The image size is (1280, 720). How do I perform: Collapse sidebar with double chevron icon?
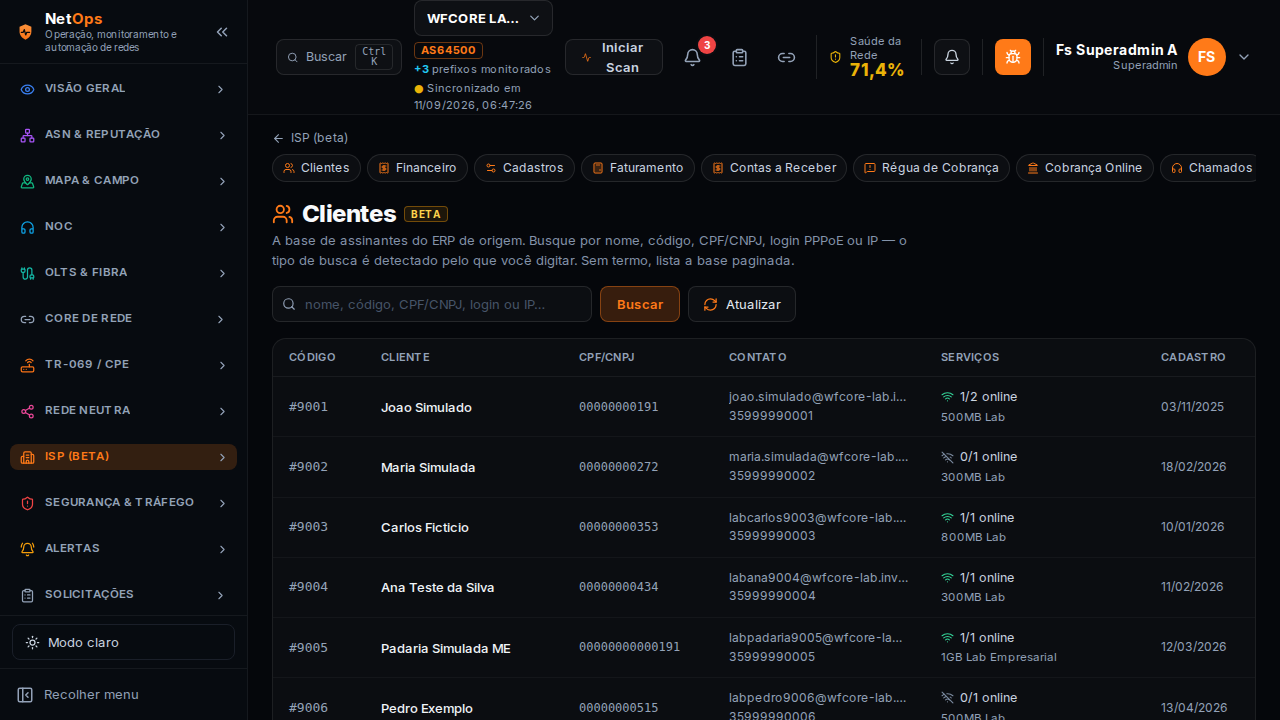222,32
